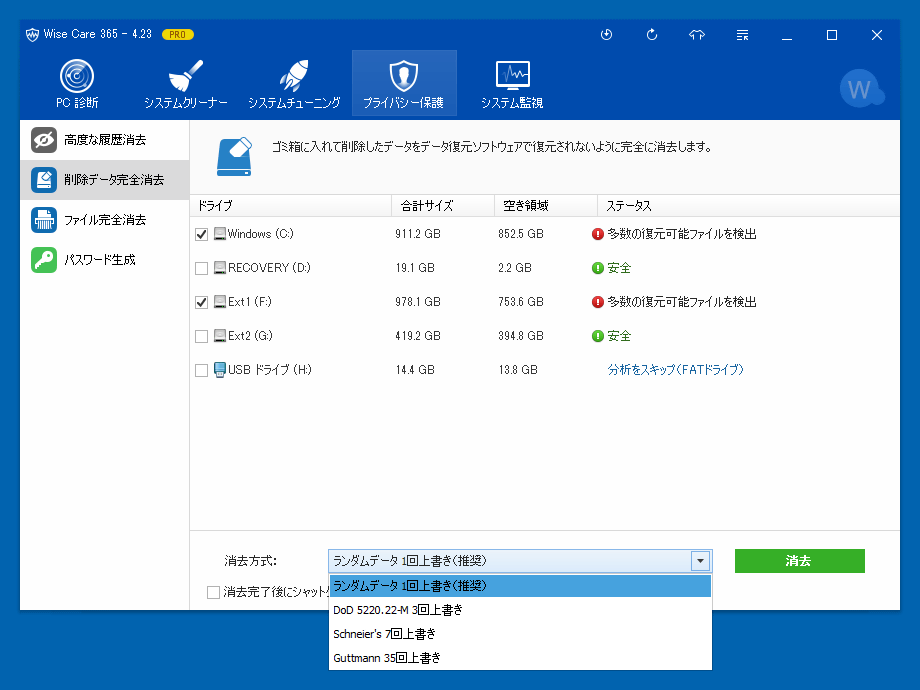Choose Schneier's 7回上書き option
This screenshot has height=690, width=920.
coord(520,634)
